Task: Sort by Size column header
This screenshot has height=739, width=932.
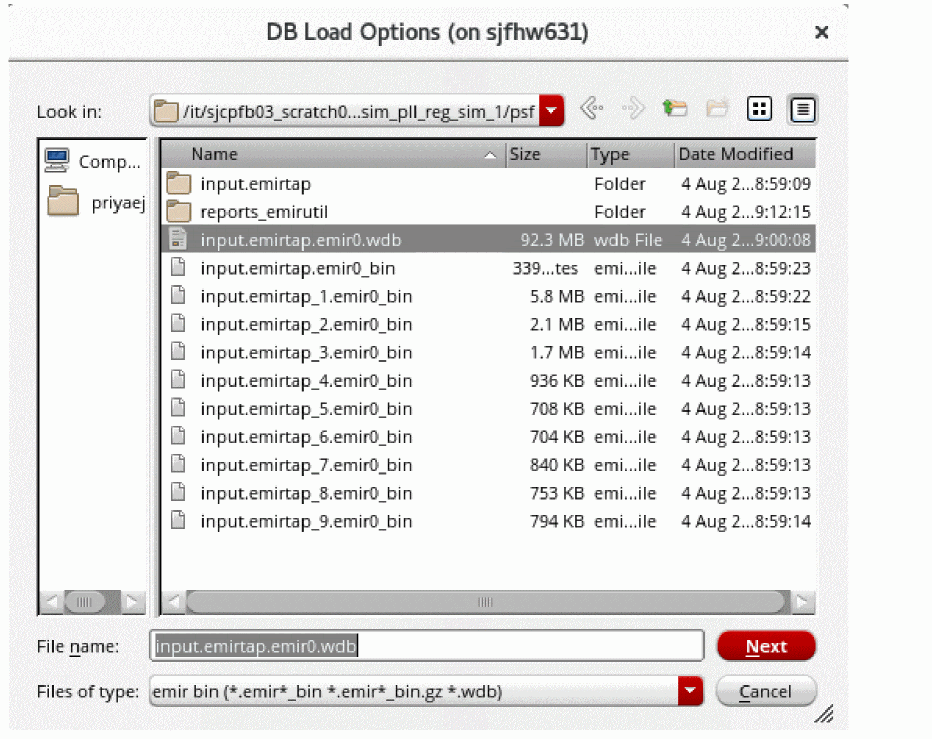Action: click(546, 154)
